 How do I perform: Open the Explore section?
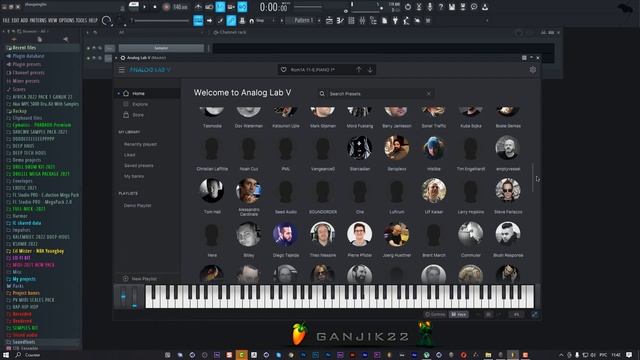(136, 104)
